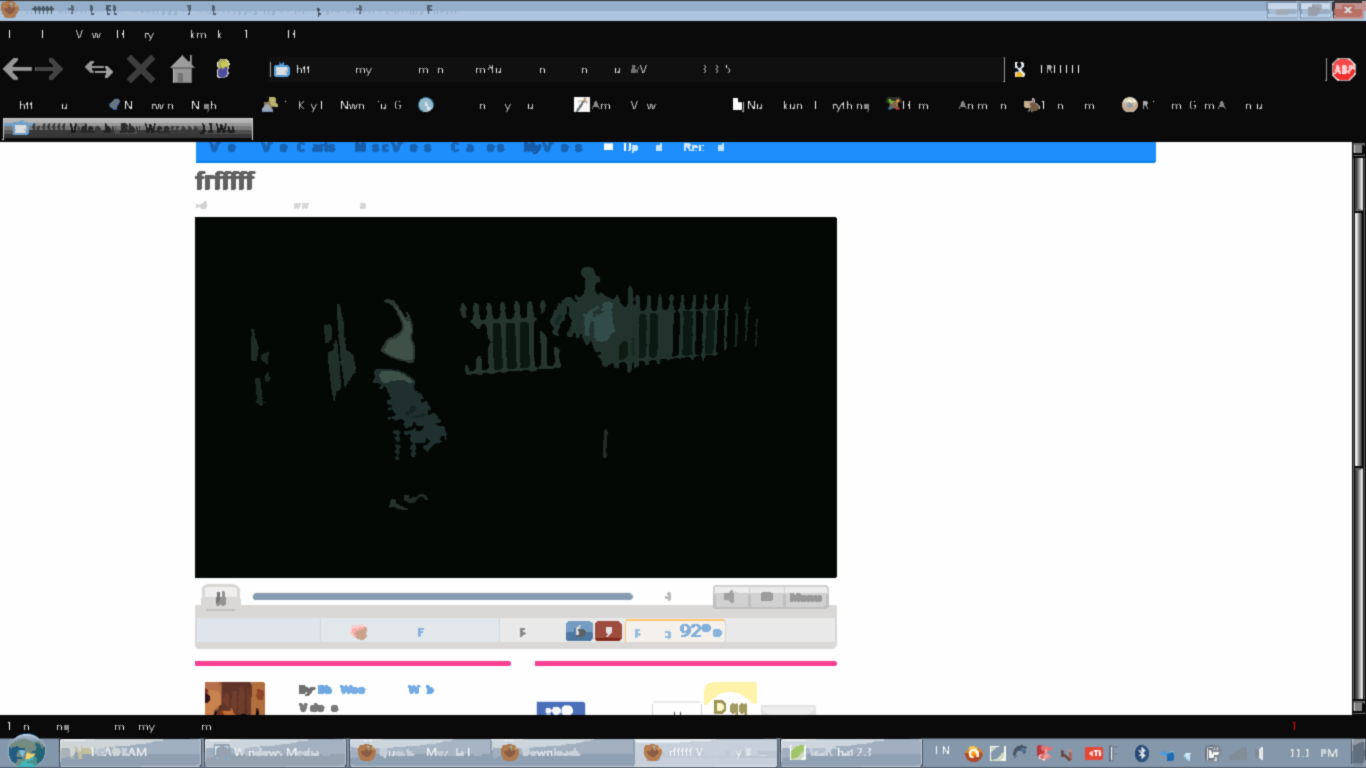
Task: Pause the video playback
Action: pos(220,597)
